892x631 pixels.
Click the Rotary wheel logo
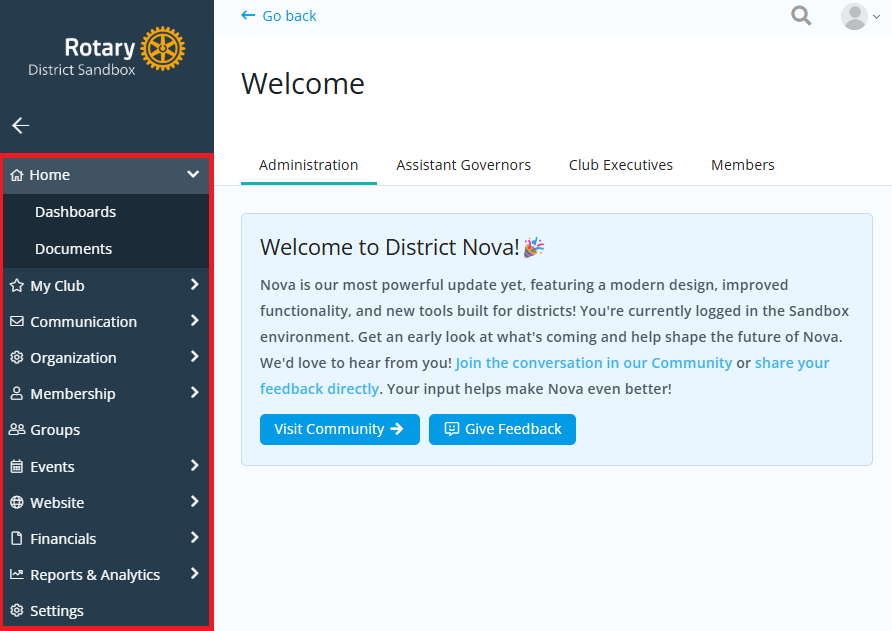pyautogui.click(x=163, y=48)
